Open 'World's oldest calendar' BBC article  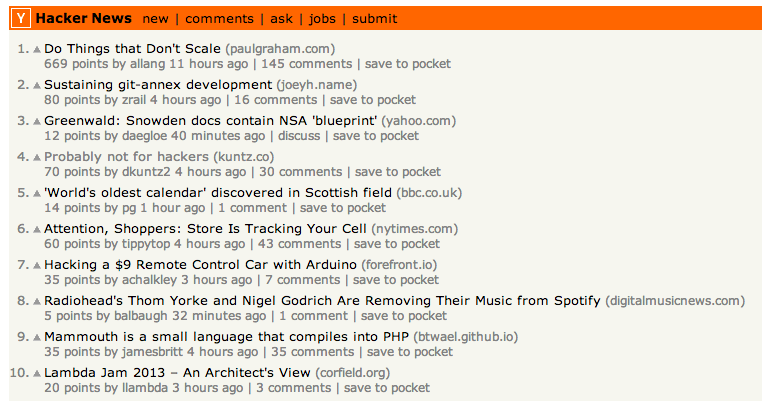click(x=218, y=192)
